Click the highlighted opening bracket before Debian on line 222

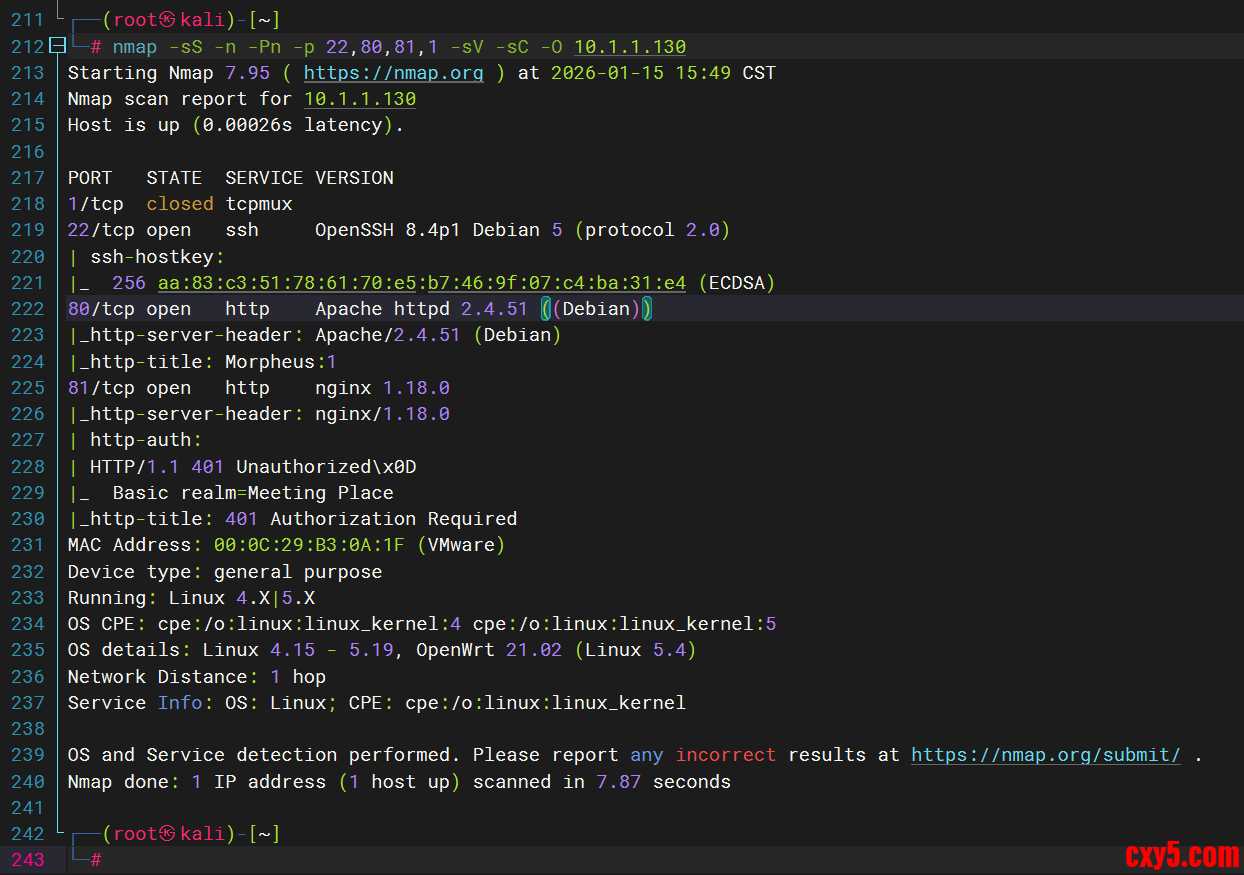pyautogui.click(x=546, y=309)
